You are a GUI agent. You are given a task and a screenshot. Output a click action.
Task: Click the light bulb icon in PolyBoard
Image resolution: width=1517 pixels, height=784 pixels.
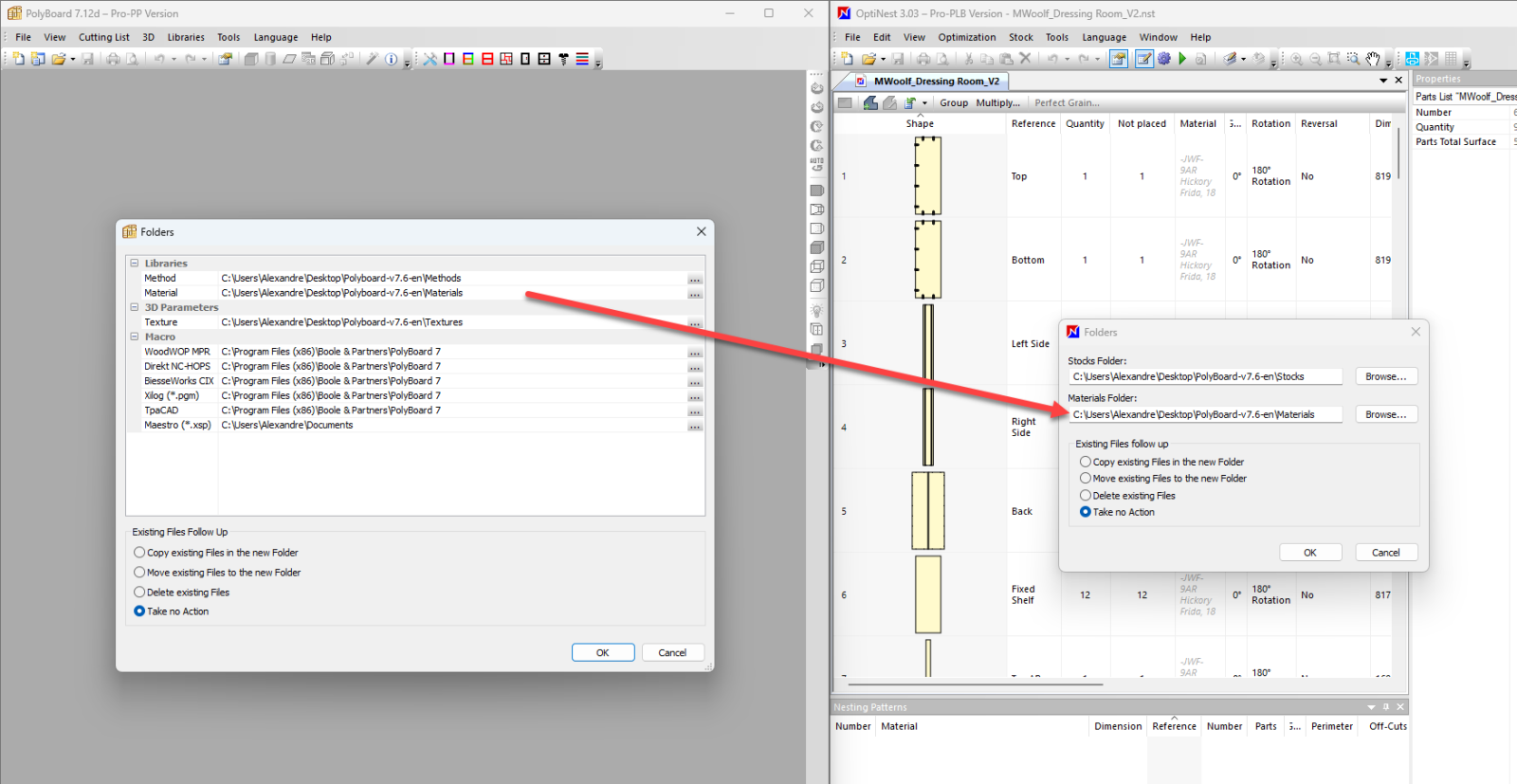(x=816, y=311)
